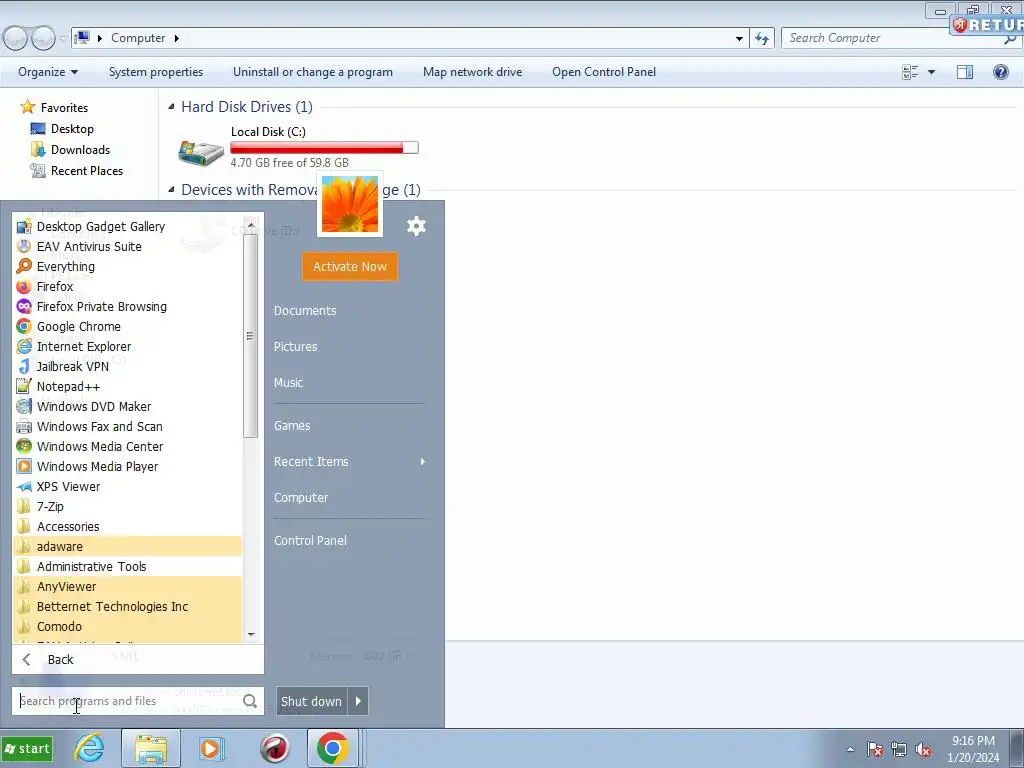This screenshot has height=768, width=1024.
Task: Open the Shut down options arrow
Action: [359, 701]
